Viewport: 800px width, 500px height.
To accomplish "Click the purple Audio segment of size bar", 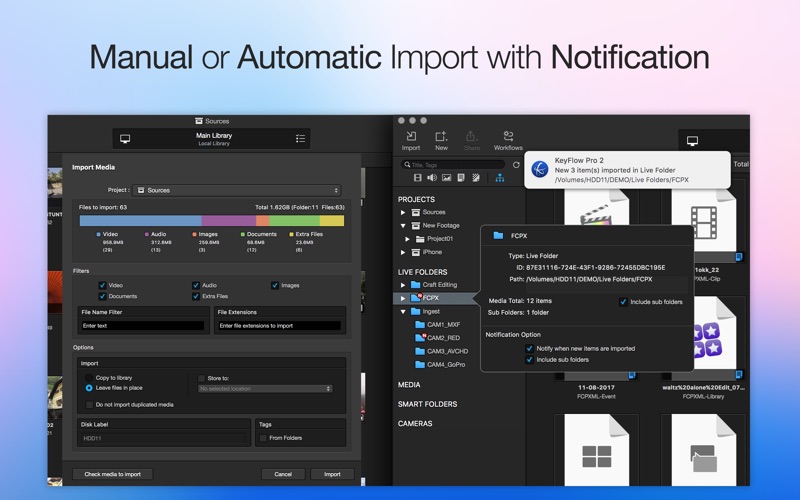I will pos(229,220).
